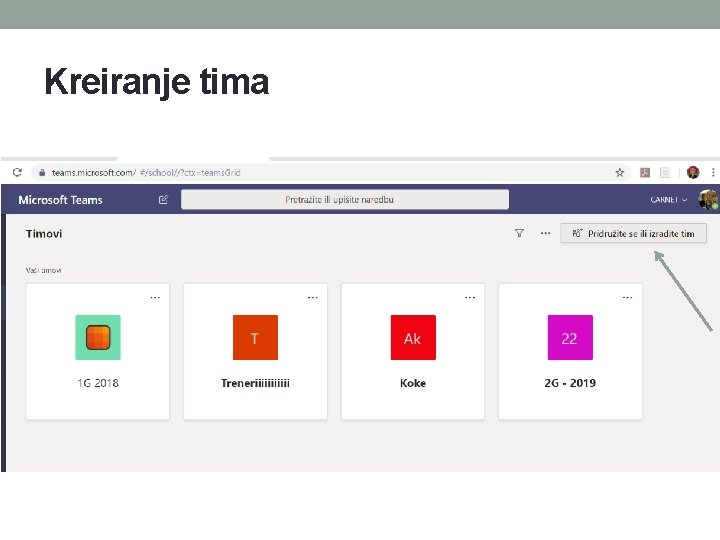Click Pridružite se ili izradite tim button

coord(633,233)
